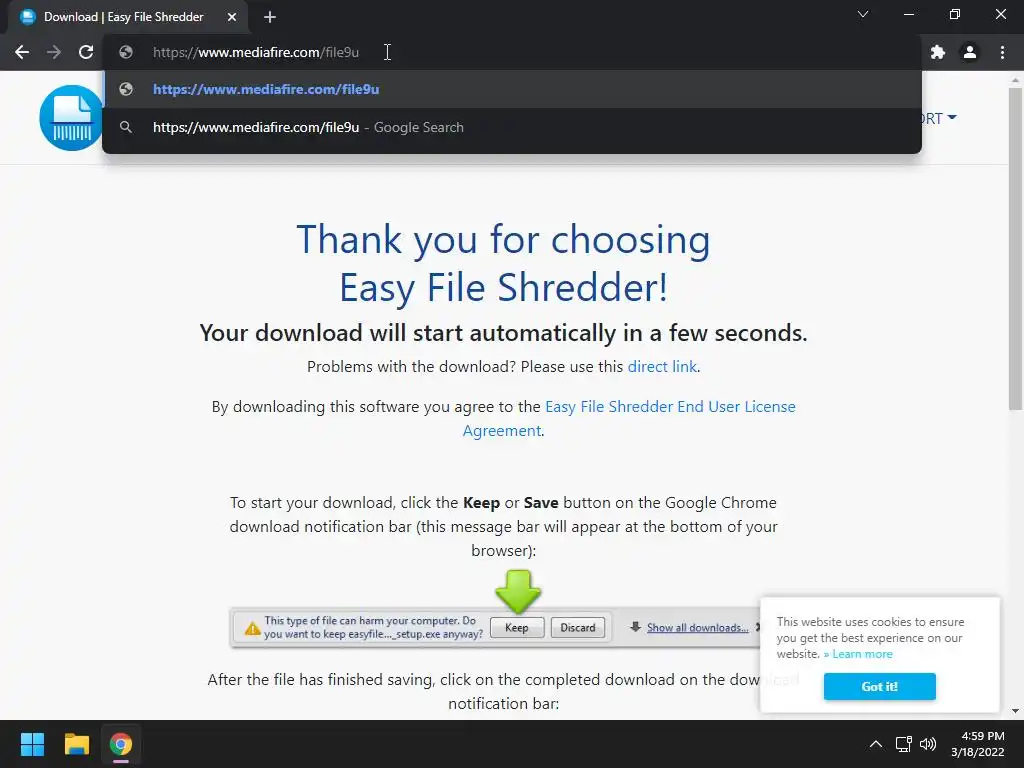The height and width of the screenshot is (768, 1024).
Task: Select the mediafire.com/file9u URL suggestion
Action: click(x=512, y=89)
